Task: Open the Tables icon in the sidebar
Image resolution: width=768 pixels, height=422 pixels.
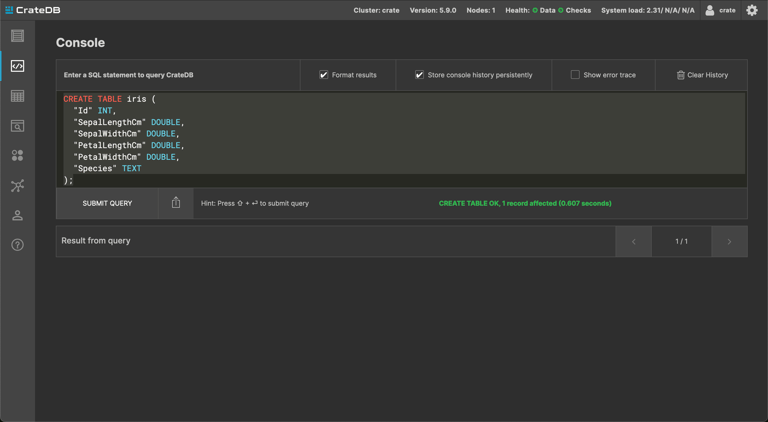Action: pyautogui.click(x=18, y=96)
